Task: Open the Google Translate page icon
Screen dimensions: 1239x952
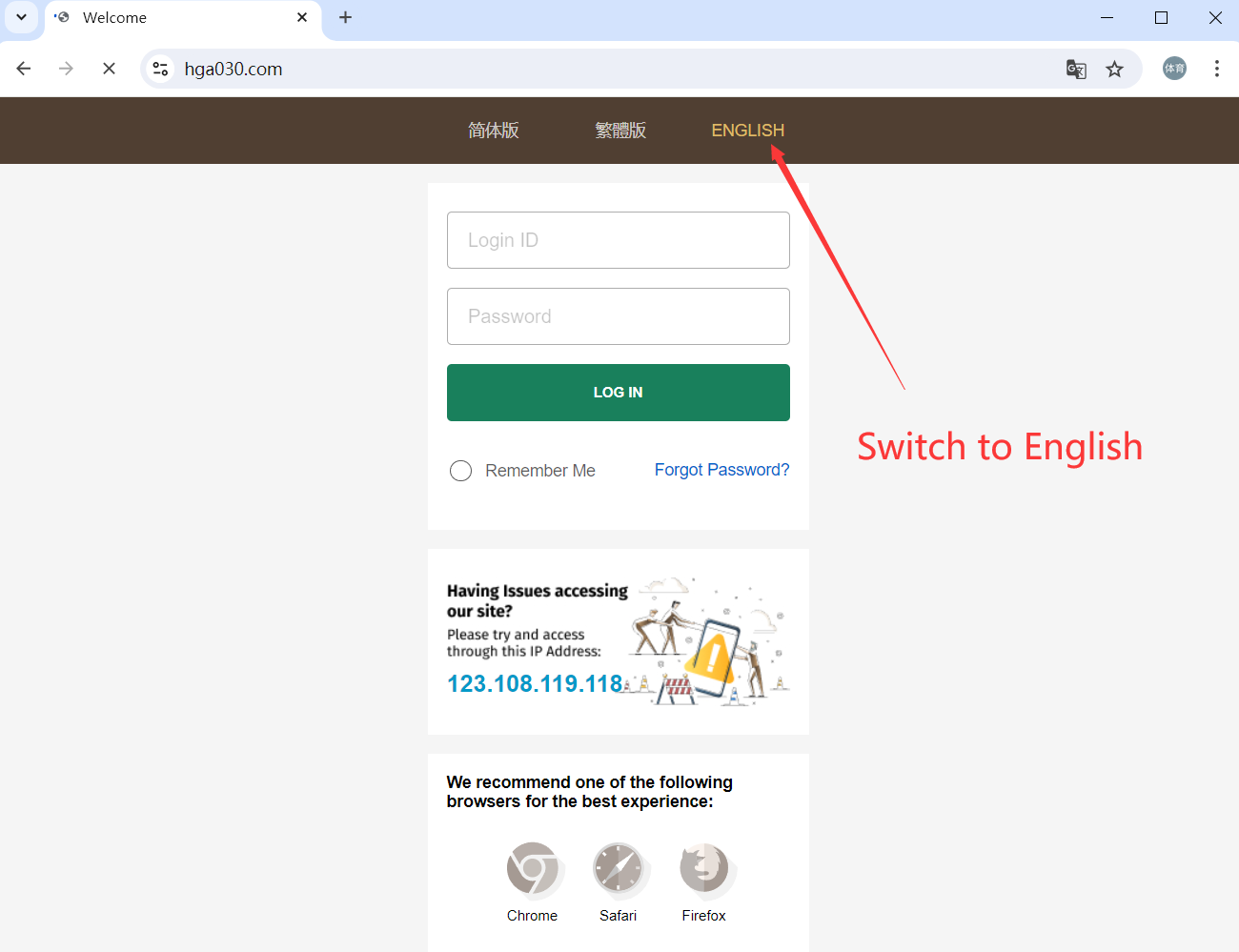Action: (1076, 69)
